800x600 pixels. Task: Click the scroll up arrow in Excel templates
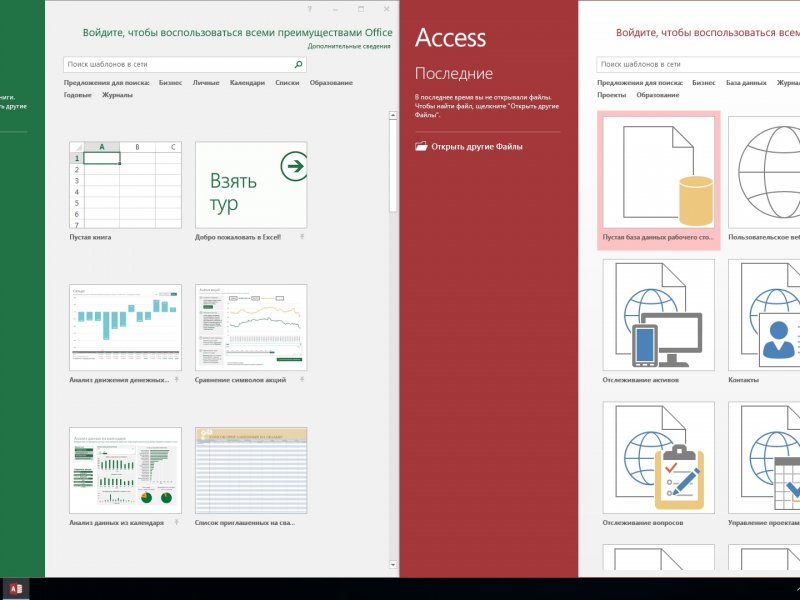392,115
